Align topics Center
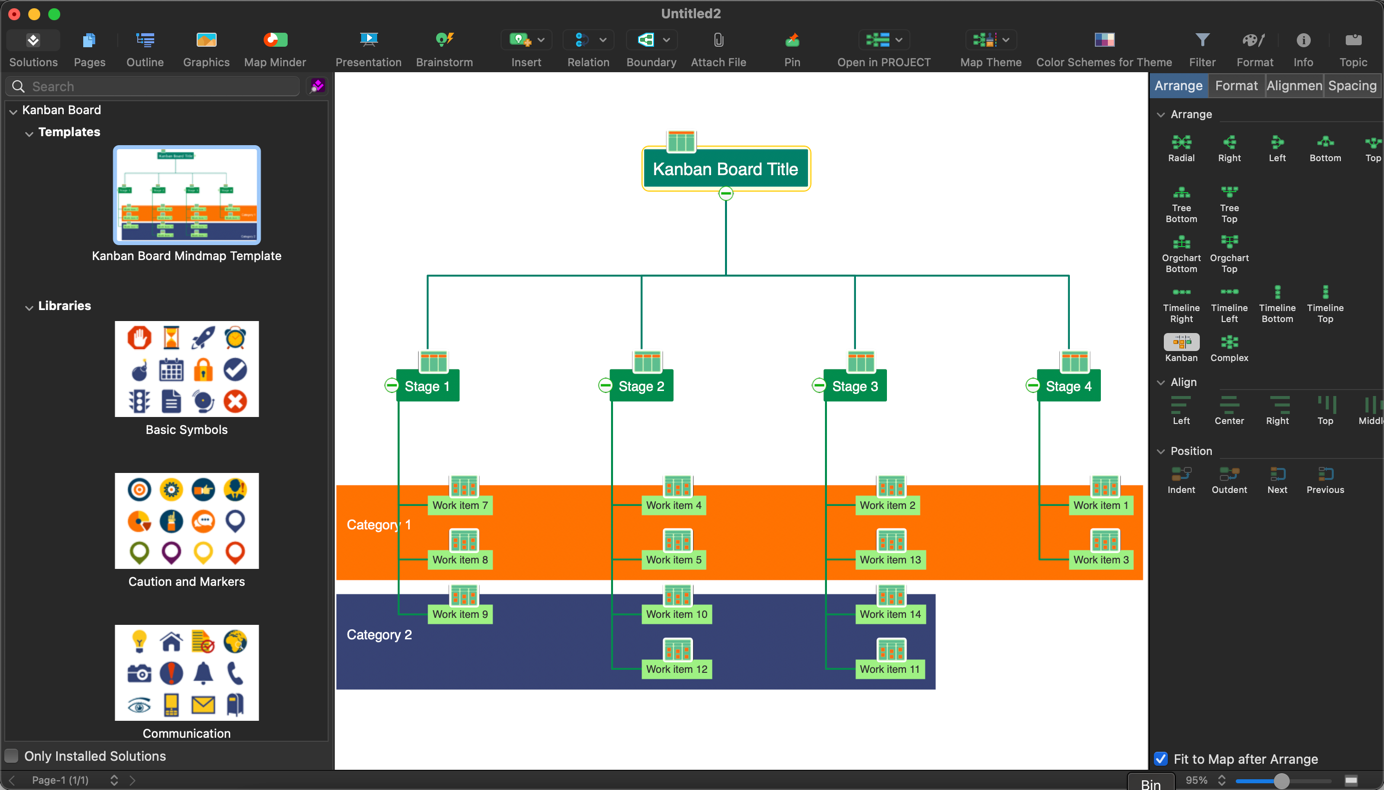1384x790 pixels. click(1229, 410)
